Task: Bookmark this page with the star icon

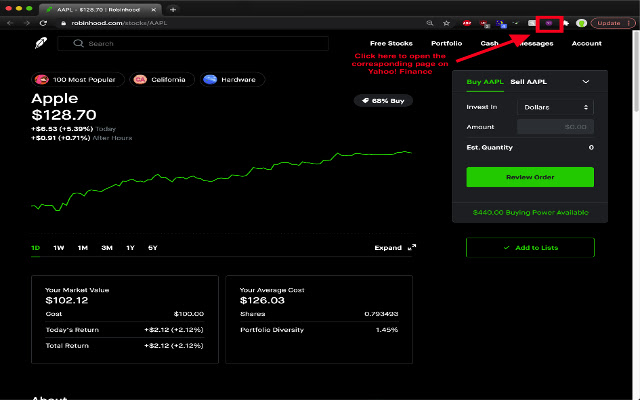Action: (447, 23)
